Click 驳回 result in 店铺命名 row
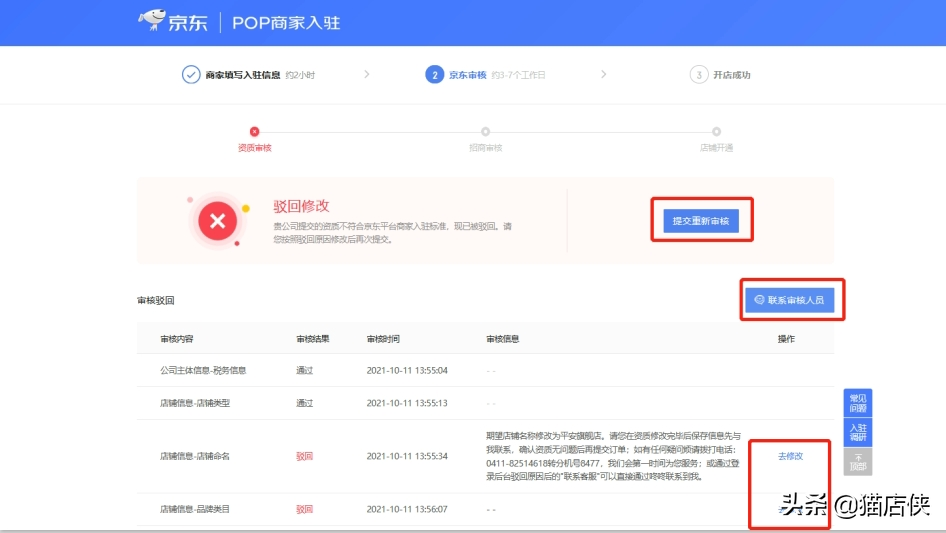Viewport: 946px width, 533px height. (305, 456)
